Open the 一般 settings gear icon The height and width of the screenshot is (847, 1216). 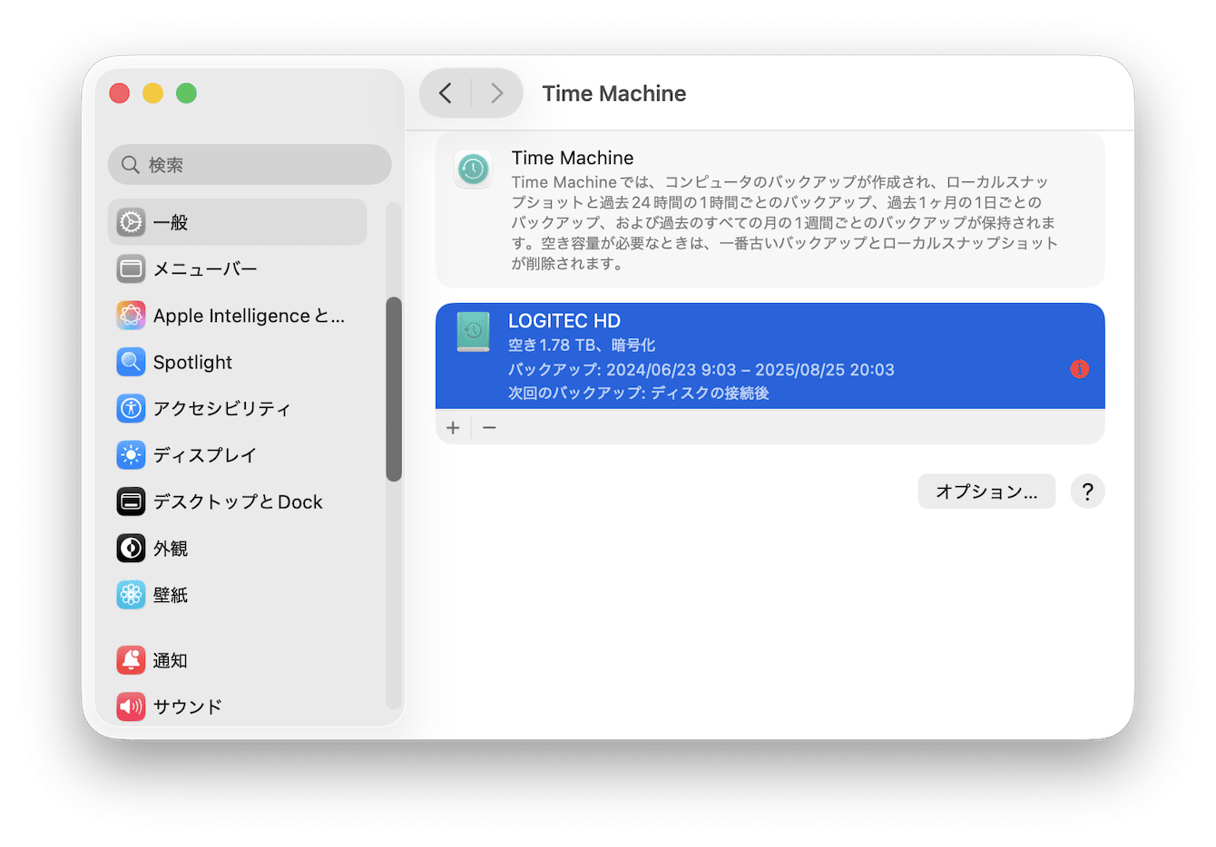(x=131, y=222)
